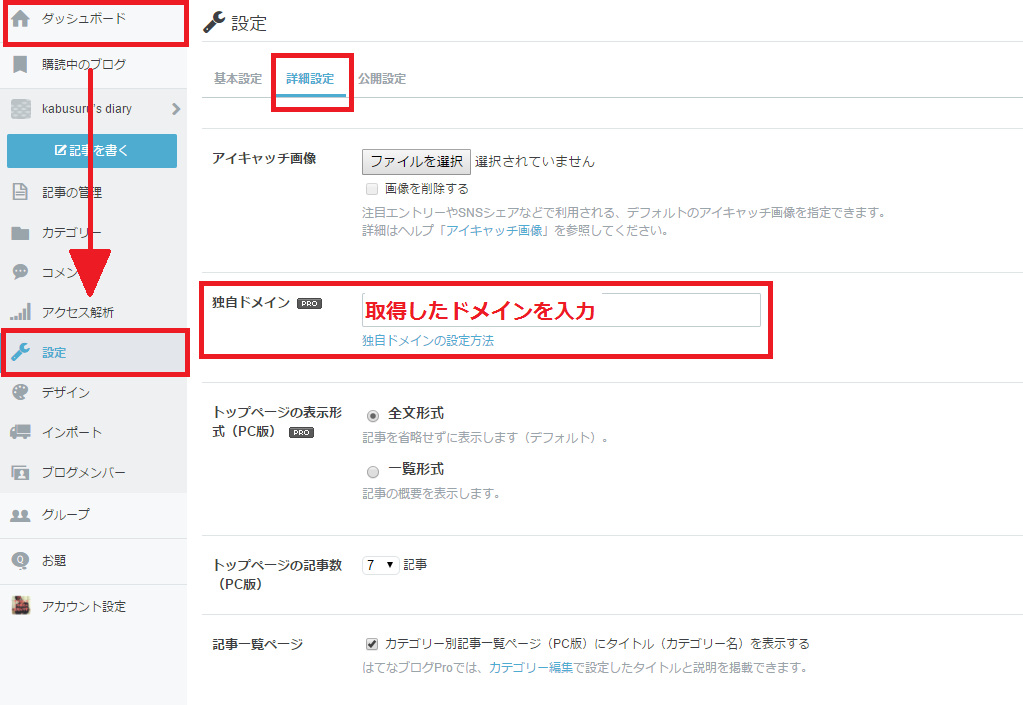The height and width of the screenshot is (705, 1023).
Task: Click the bookmark icon for 購読中のブログ
Action: [20, 64]
